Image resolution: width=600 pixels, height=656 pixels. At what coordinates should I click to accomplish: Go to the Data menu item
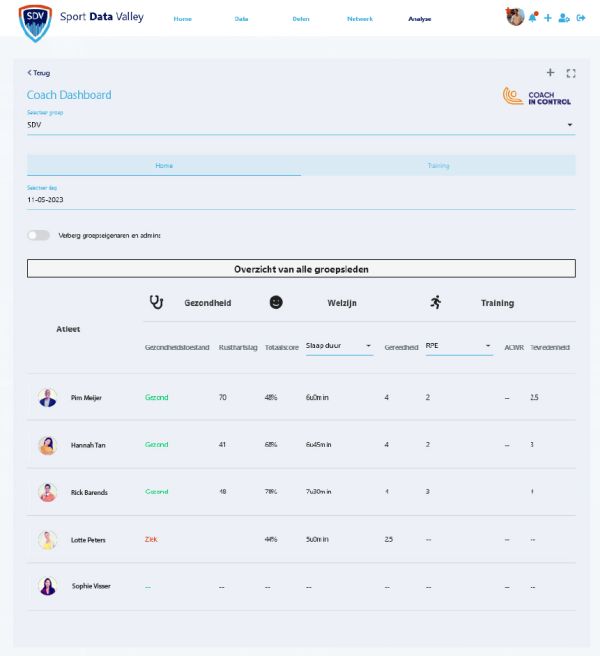point(241,19)
